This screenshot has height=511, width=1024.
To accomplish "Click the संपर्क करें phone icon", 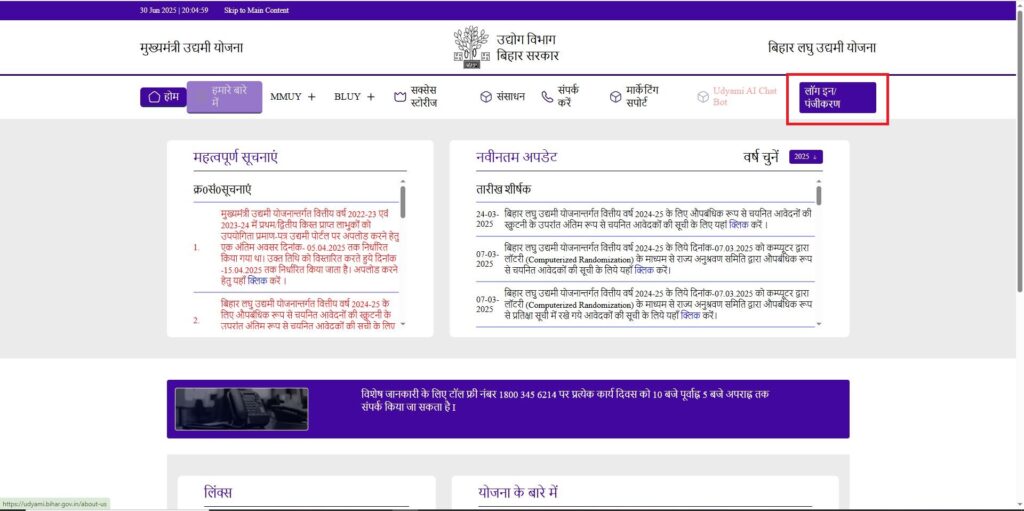I will [547, 97].
